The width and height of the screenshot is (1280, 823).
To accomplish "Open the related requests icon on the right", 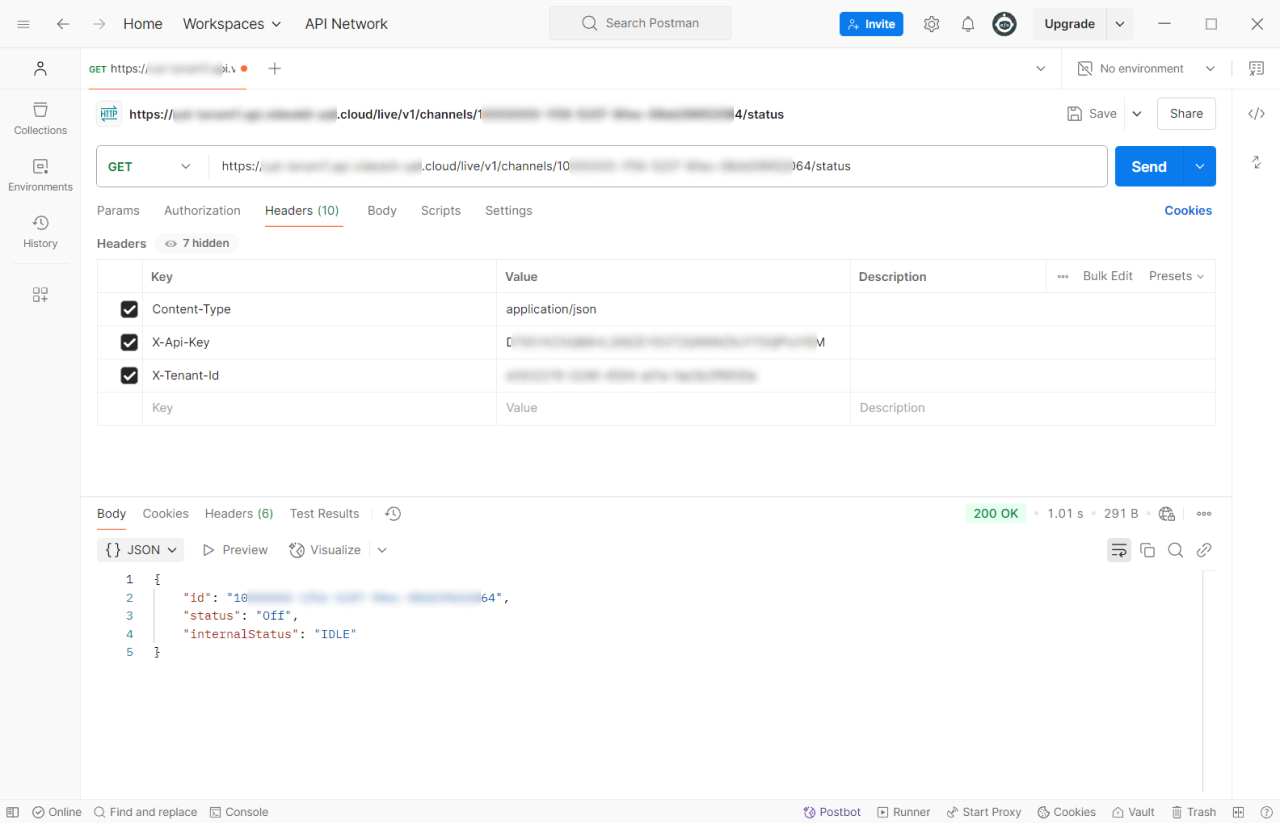I will click(1256, 162).
